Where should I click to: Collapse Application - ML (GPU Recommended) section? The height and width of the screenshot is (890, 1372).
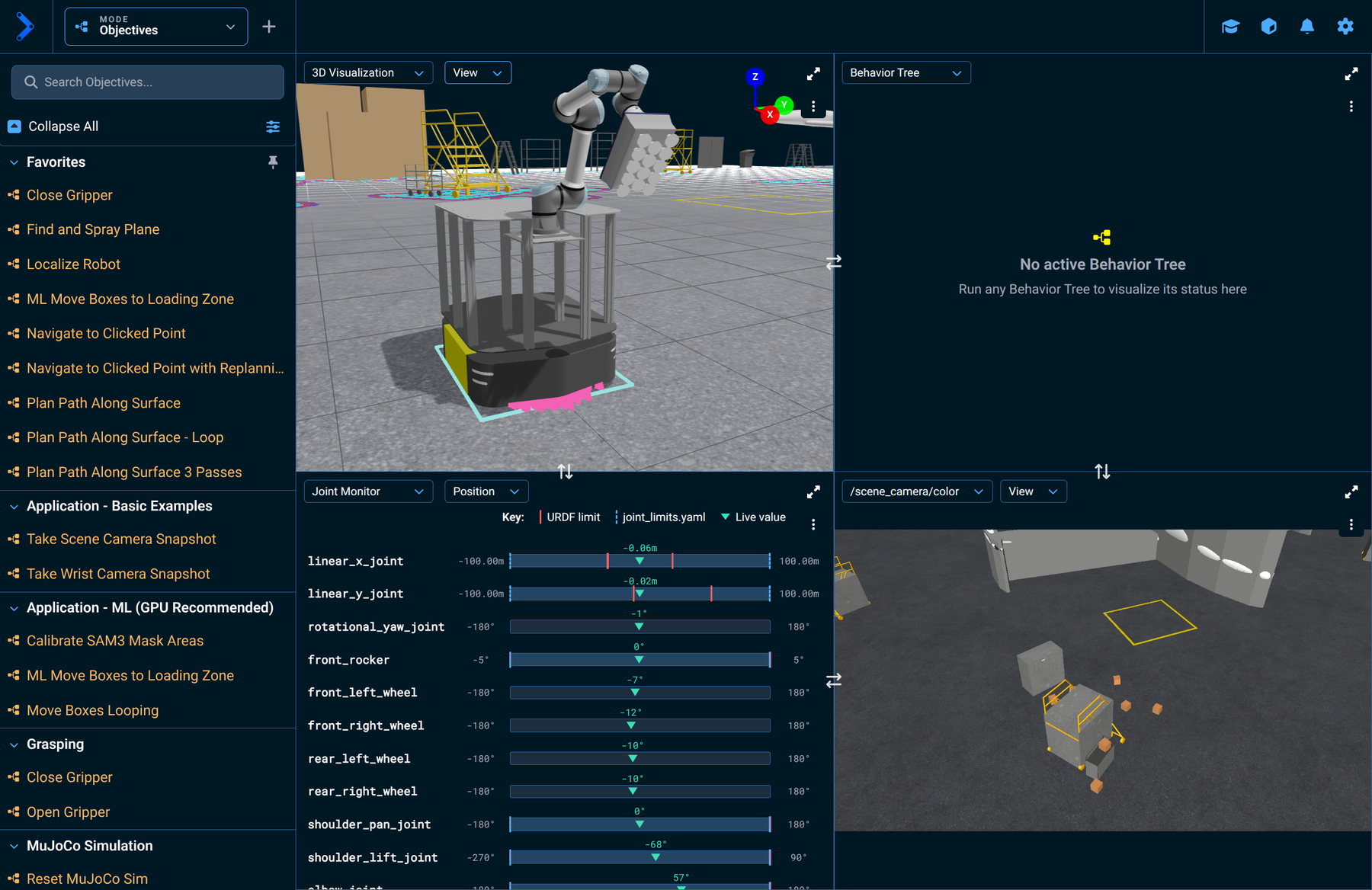click(14, 608)
